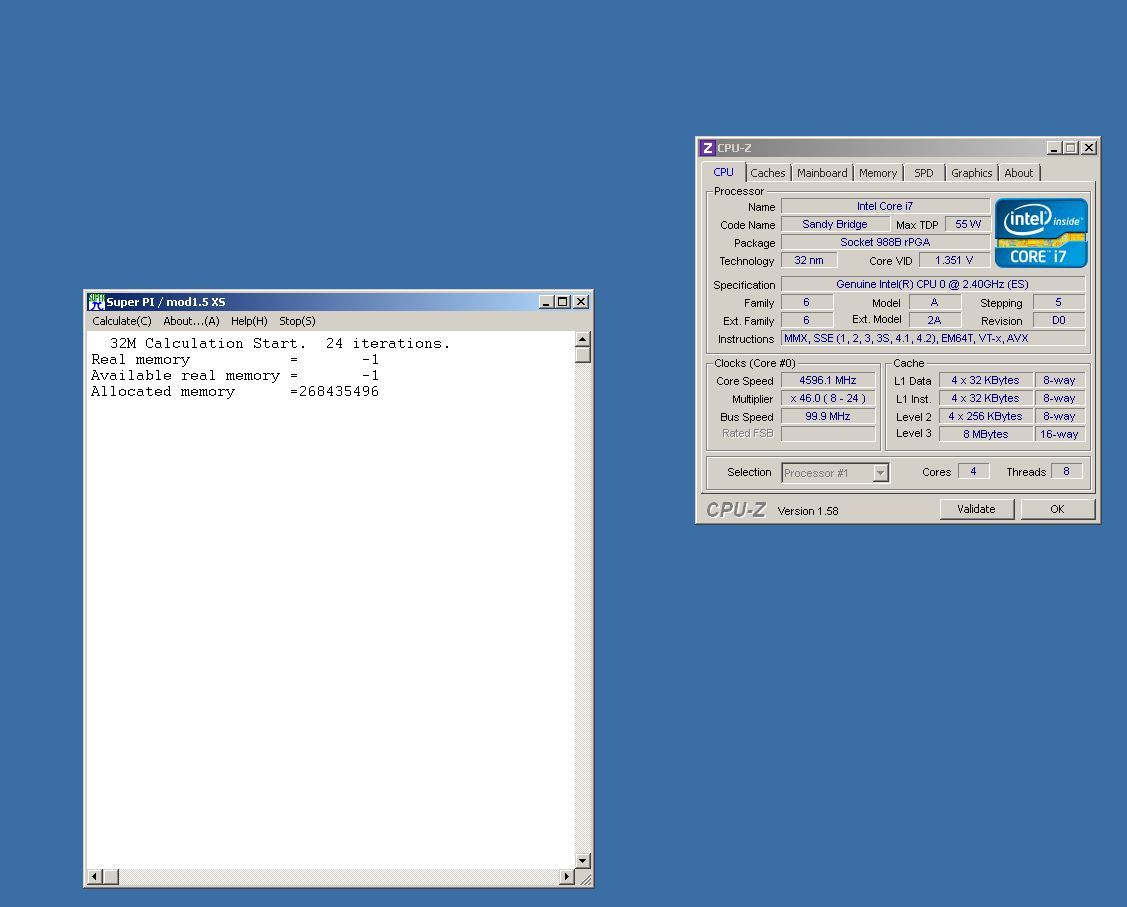
Task: Click the Intel Core i7 name field
Action: (885, 206)
